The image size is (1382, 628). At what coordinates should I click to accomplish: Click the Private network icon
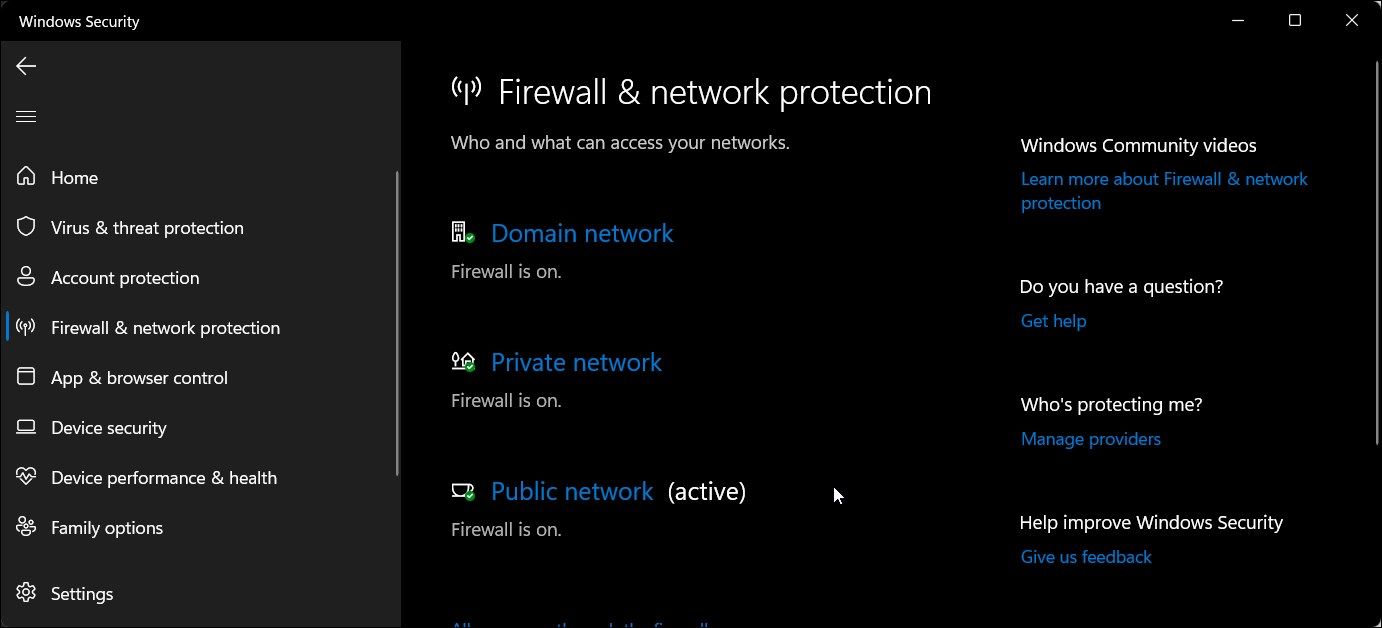pos(462,361)
